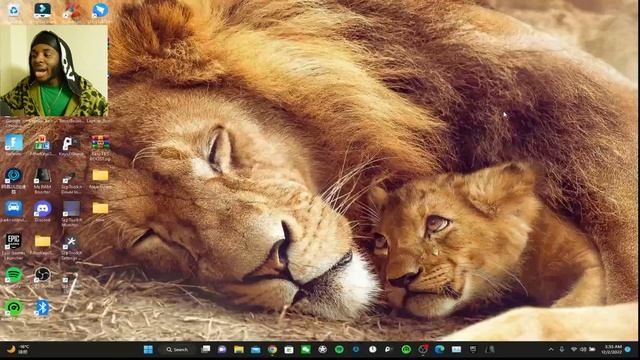Open the taskbar date and time
Screen dimensions: 640x360
point(613,349)
